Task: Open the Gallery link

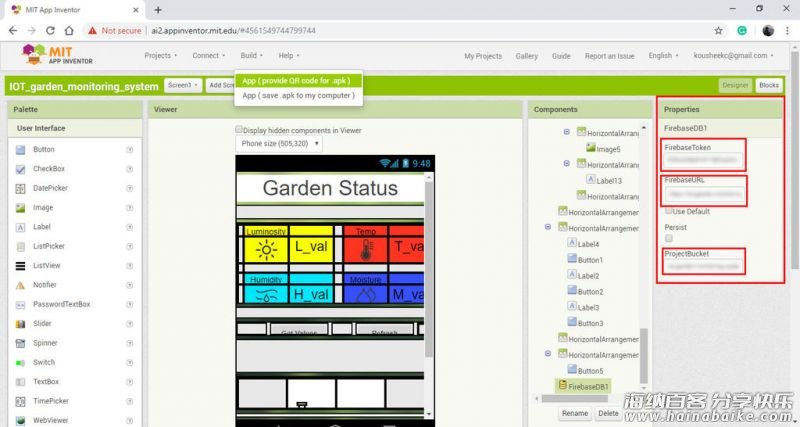Action: point(527,56)
